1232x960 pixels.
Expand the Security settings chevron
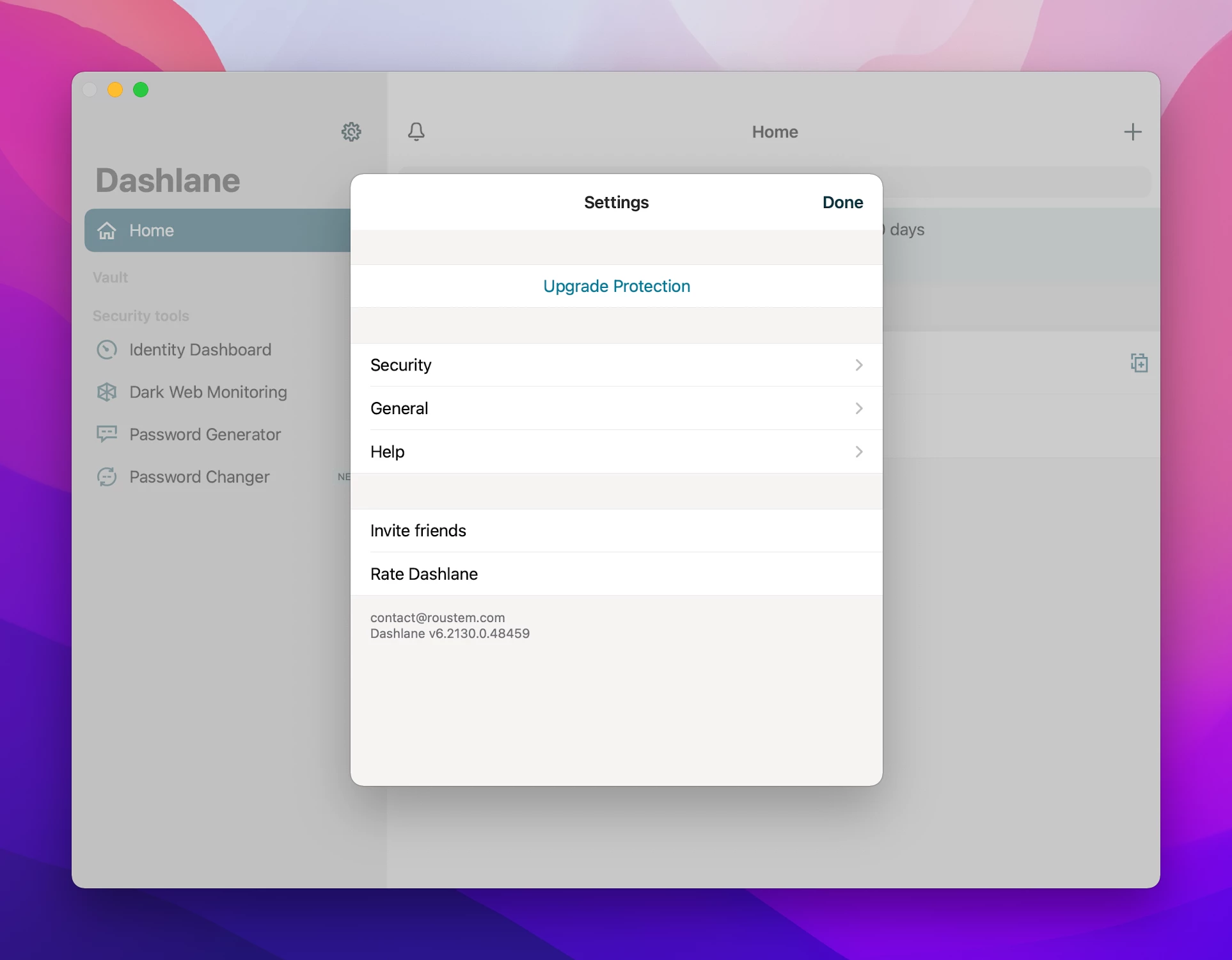(x=859, y=365)
